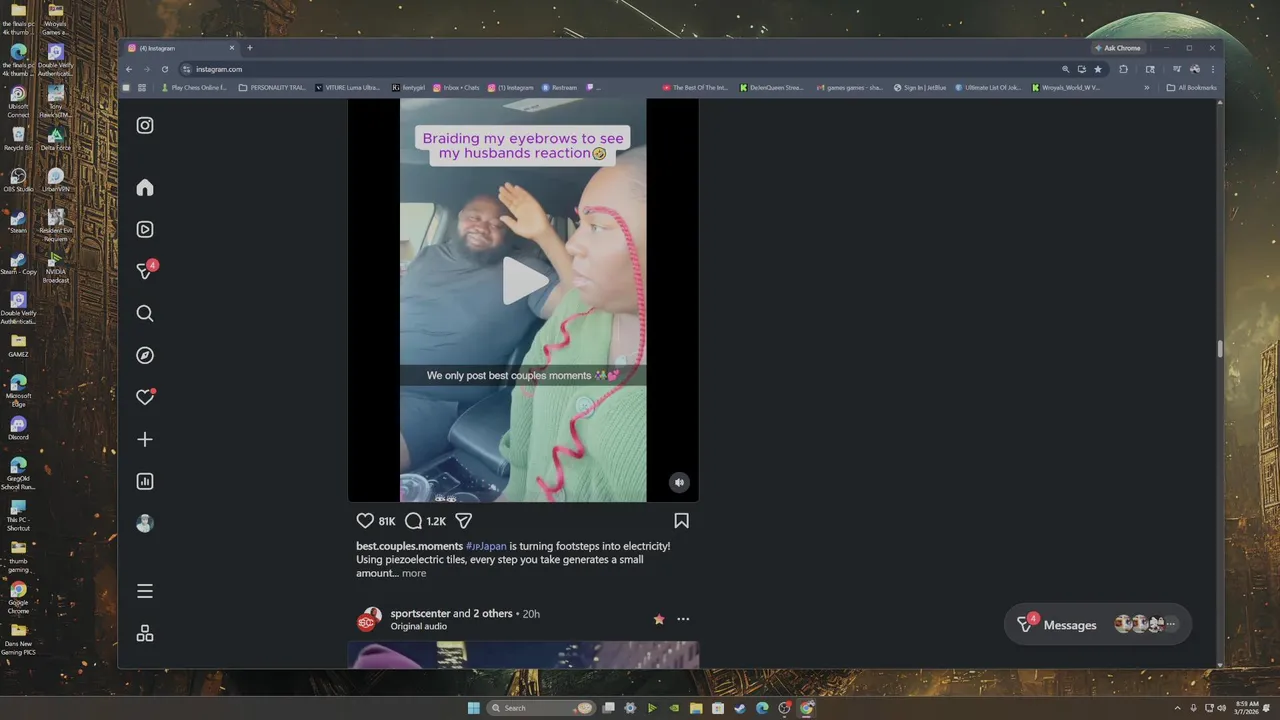Open a new Chrome tab
Image resolution: width=1280 pixels, height=720 pixels.
(250, 48)
